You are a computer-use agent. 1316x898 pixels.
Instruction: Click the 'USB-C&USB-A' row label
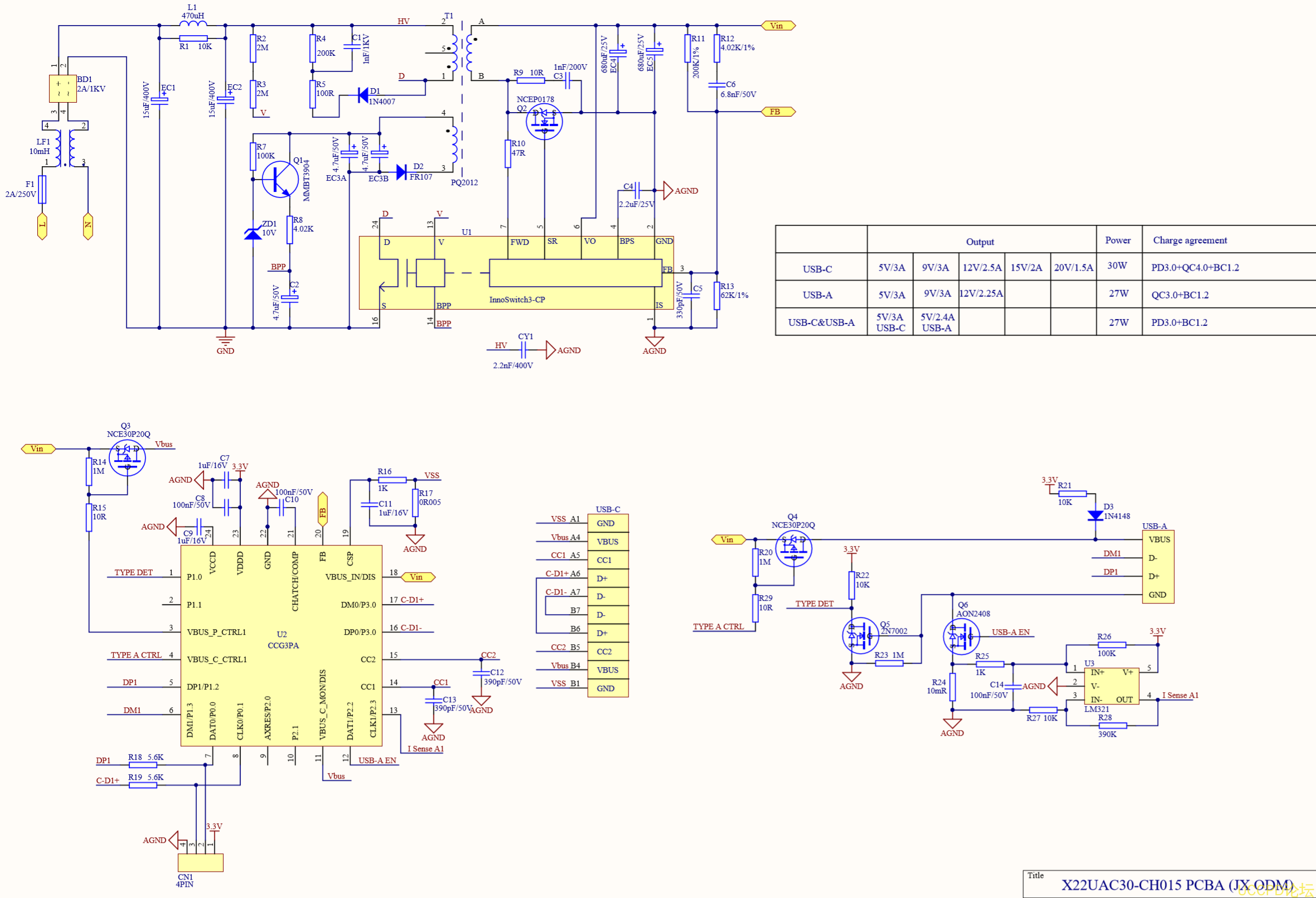click(821, 322)
